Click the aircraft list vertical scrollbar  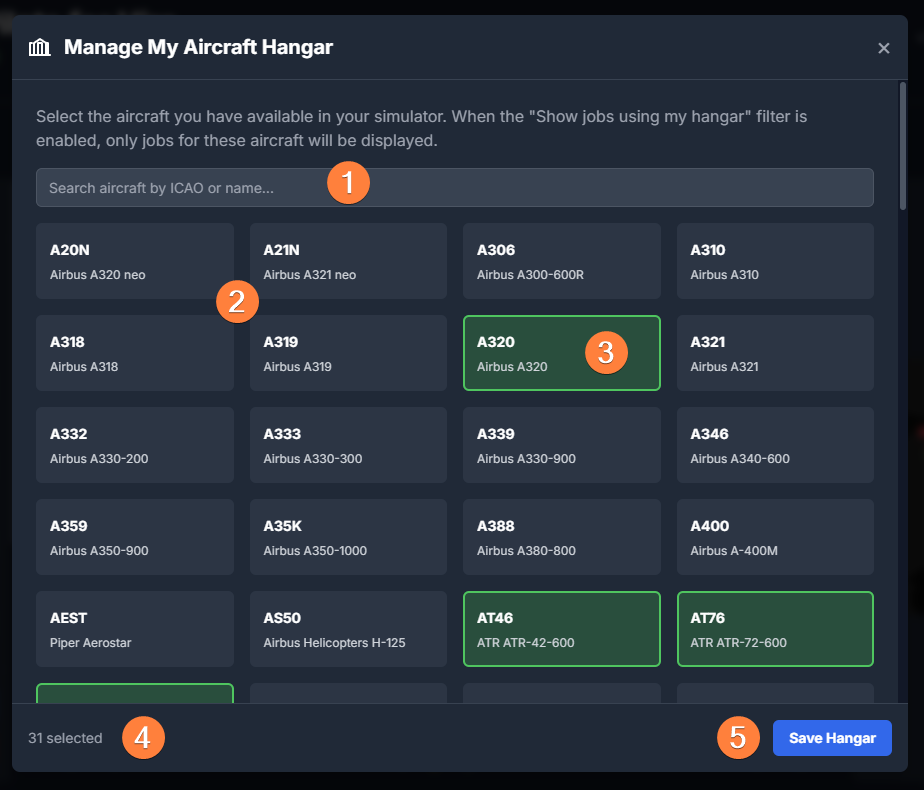903,145
